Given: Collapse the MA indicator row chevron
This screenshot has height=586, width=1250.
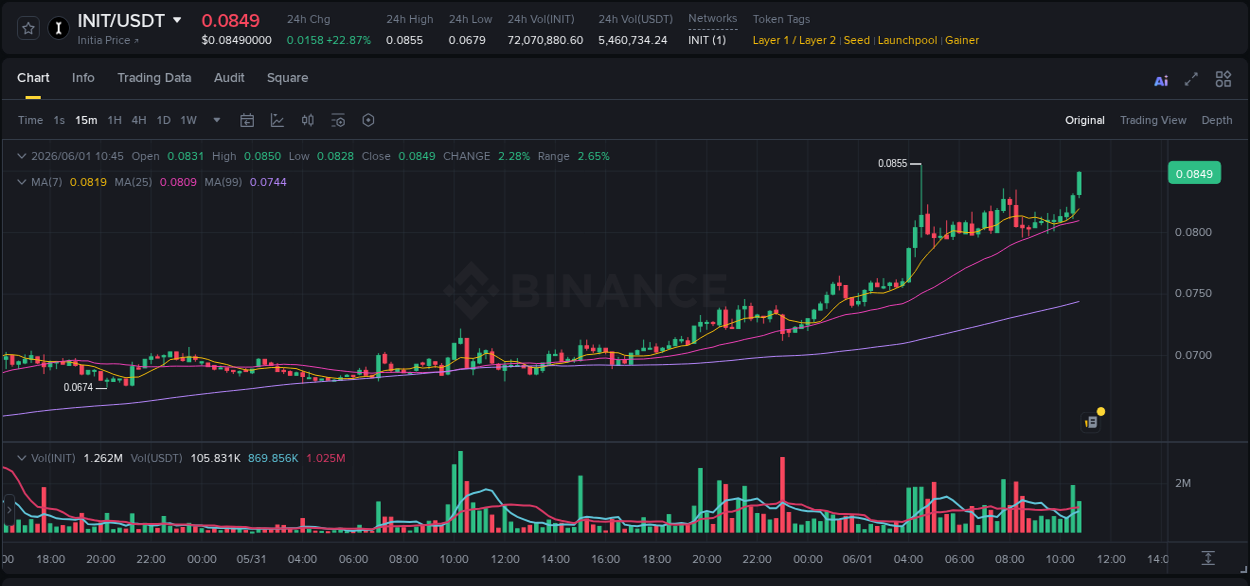Looking at the screenshot, I should pos(22,182).
